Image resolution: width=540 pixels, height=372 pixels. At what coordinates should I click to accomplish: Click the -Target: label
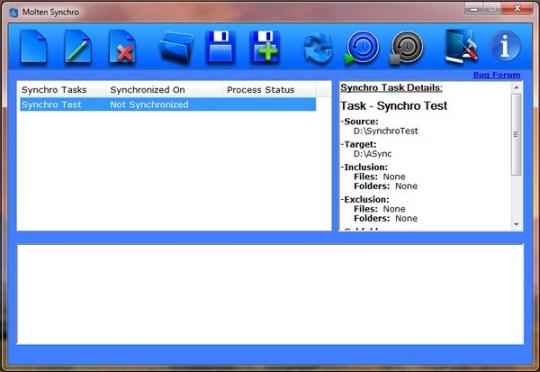358,144
